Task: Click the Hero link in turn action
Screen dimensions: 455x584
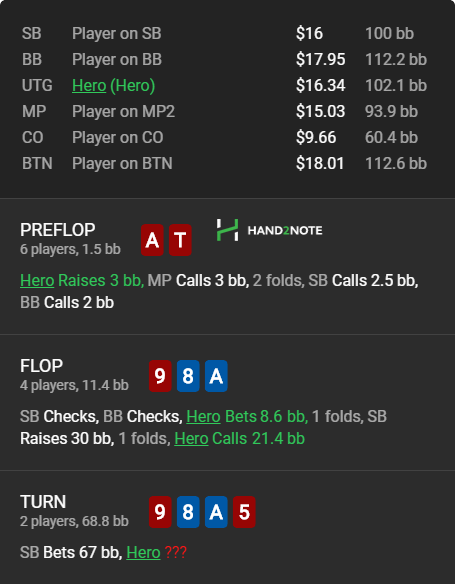Action: 143,552
